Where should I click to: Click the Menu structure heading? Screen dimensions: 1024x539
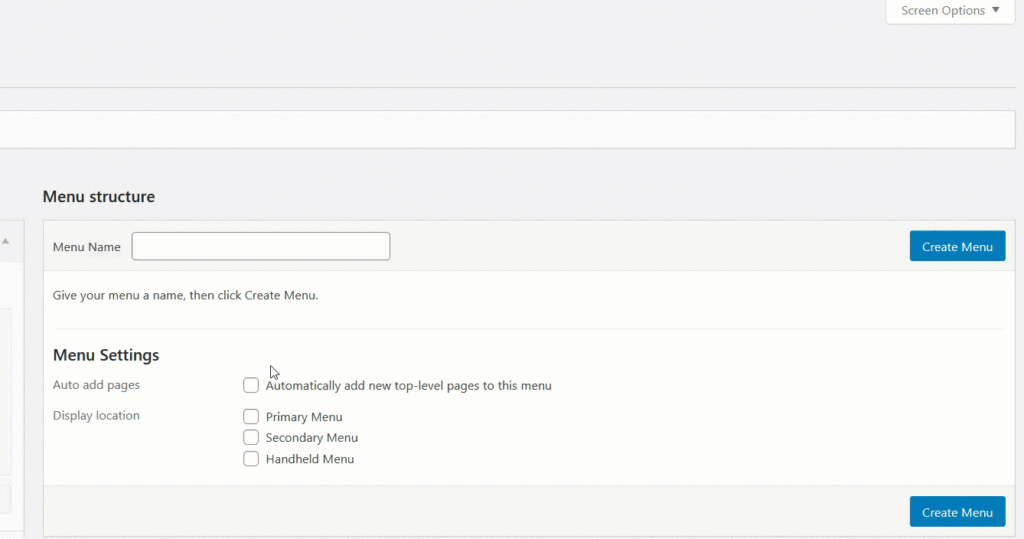[x=99, y=197]
